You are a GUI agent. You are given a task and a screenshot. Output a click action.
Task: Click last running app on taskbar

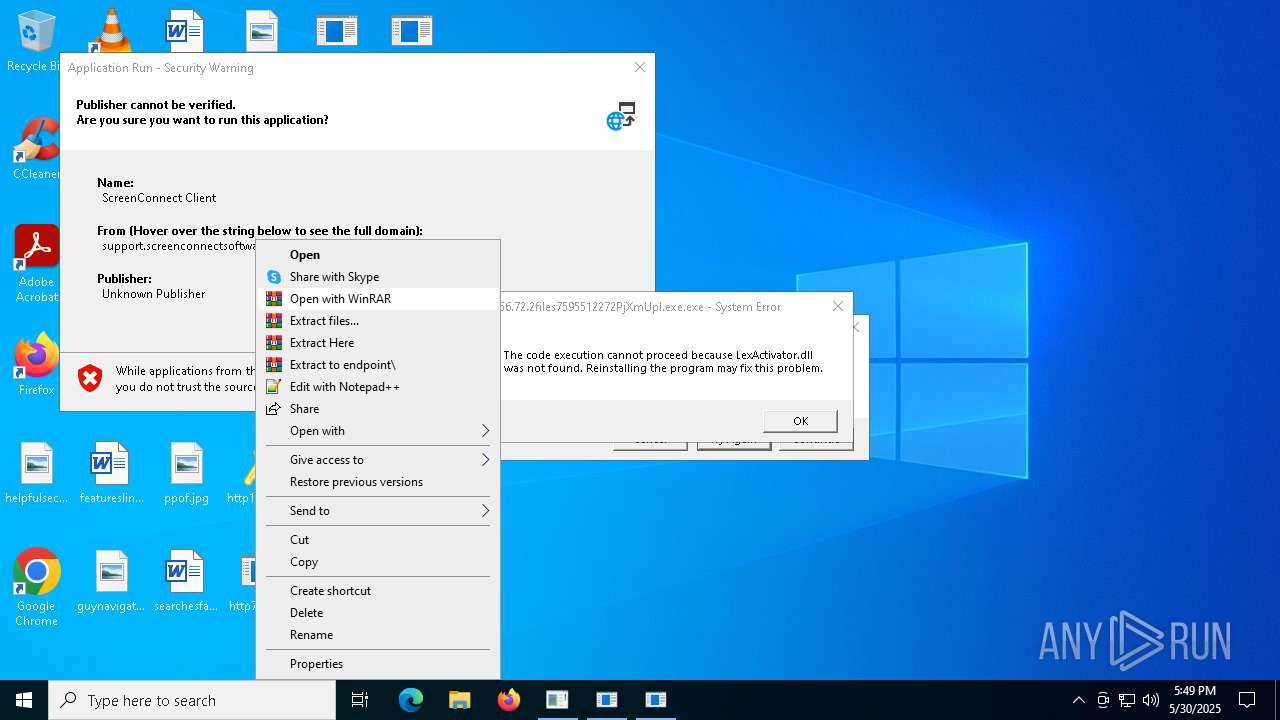(x=656, y=700)
